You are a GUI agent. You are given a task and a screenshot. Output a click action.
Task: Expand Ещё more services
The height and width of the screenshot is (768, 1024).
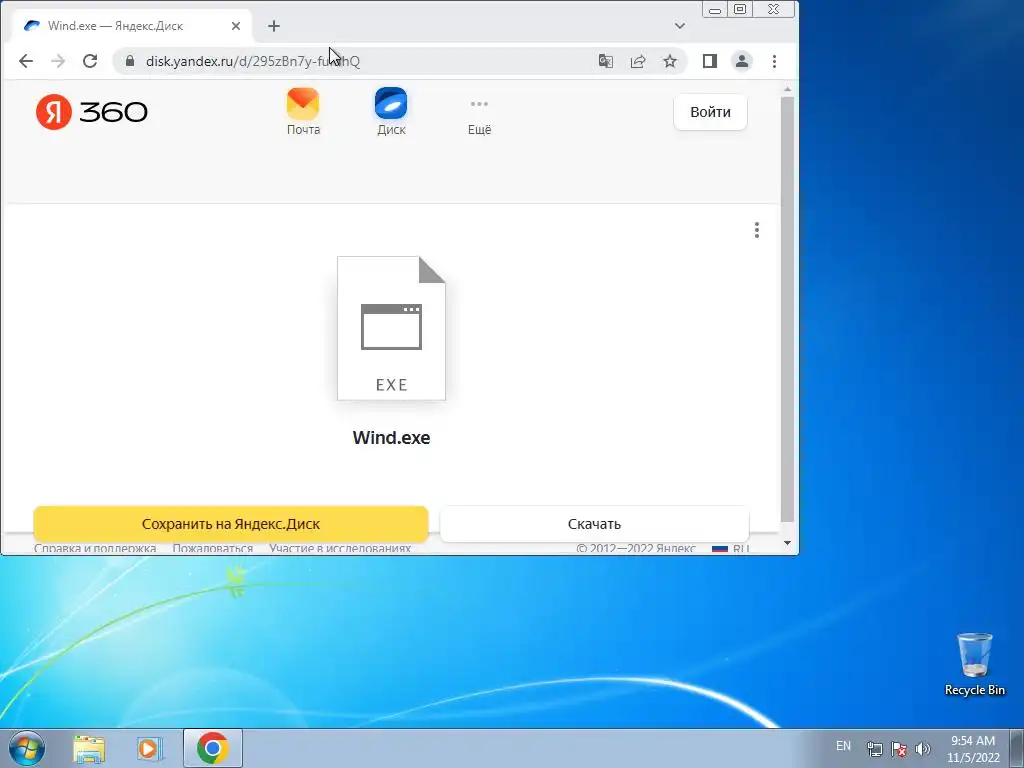479,116
